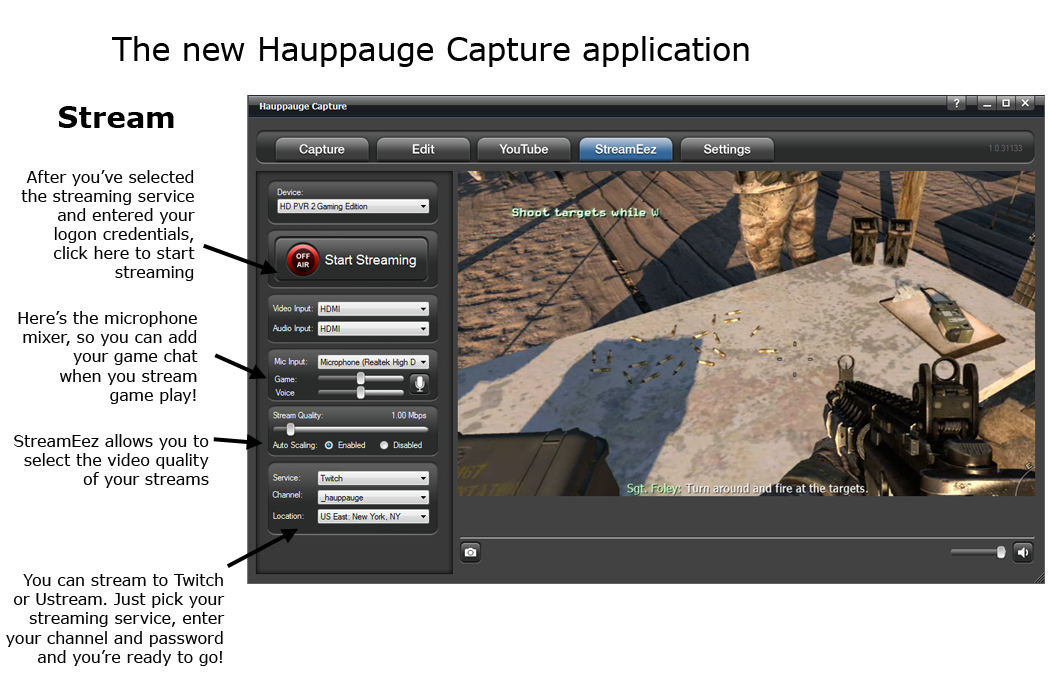Click the version number 1.0.31133
1050x700 pixels.
coord(1005,148)
